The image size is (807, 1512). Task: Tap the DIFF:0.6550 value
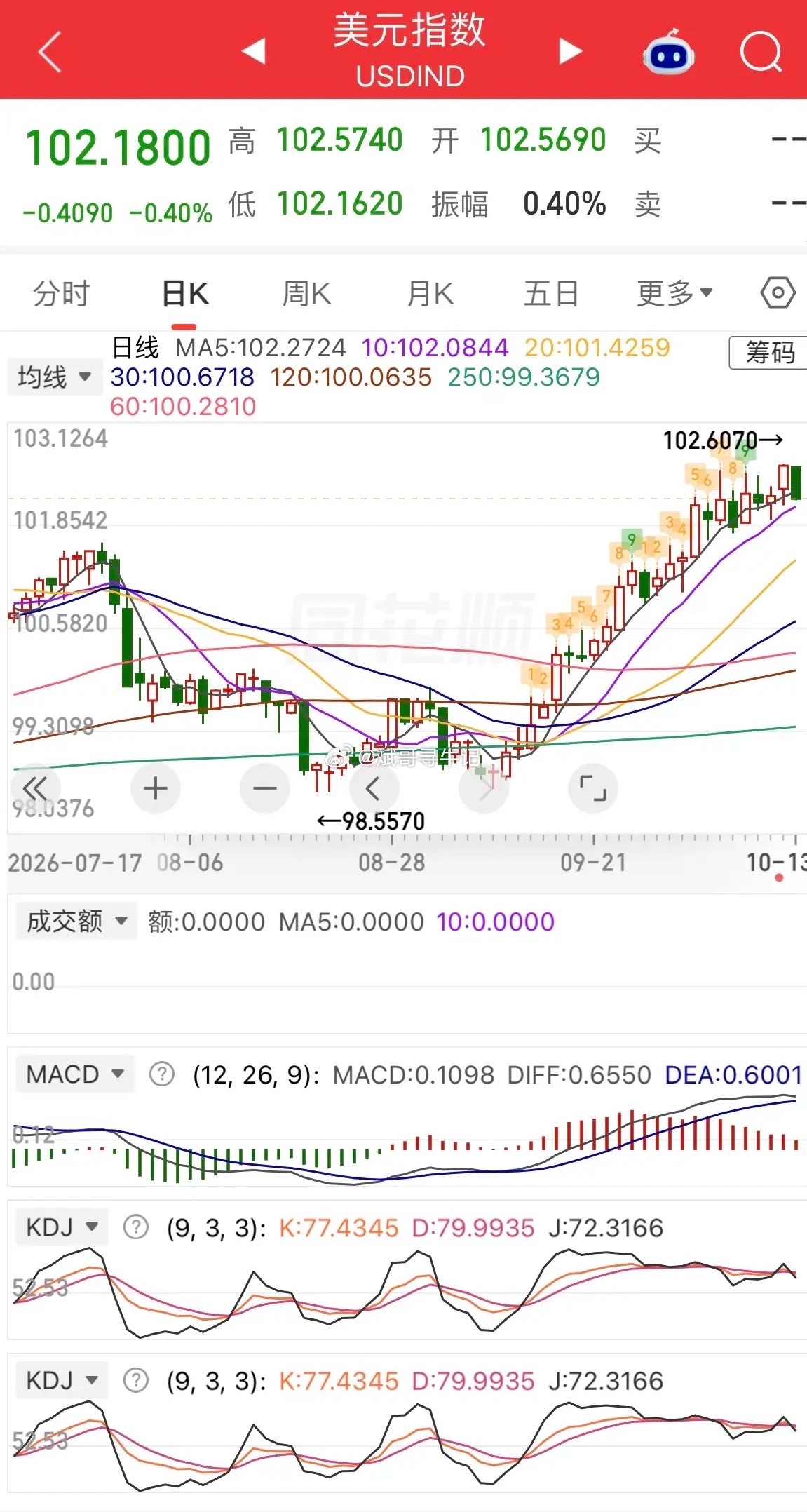coord(579,1074)
